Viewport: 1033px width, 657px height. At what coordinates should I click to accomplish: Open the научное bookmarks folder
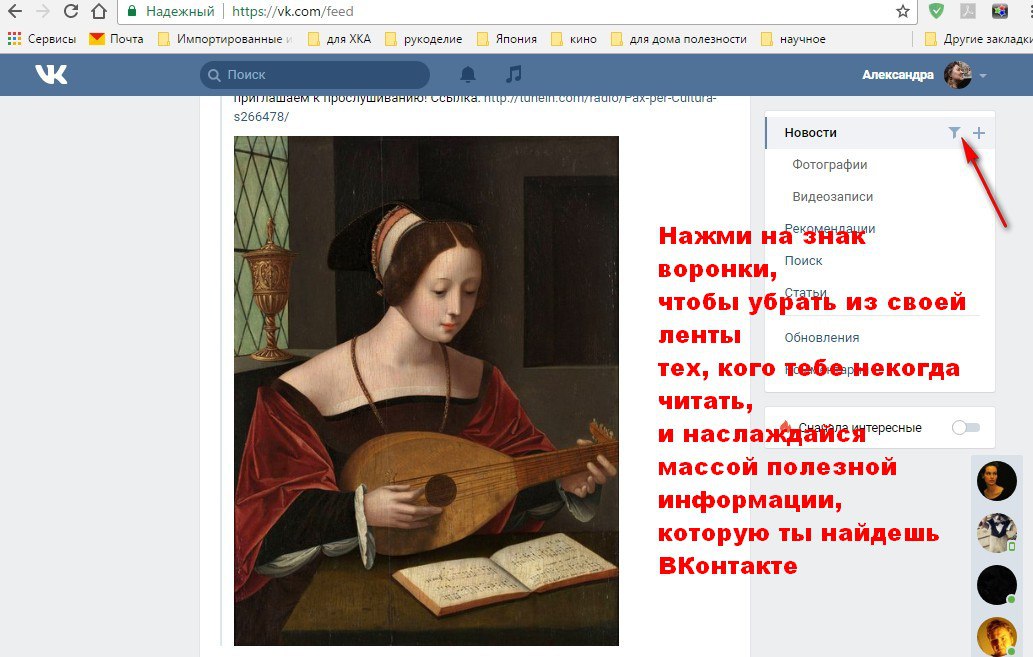(x=793, y=39)
